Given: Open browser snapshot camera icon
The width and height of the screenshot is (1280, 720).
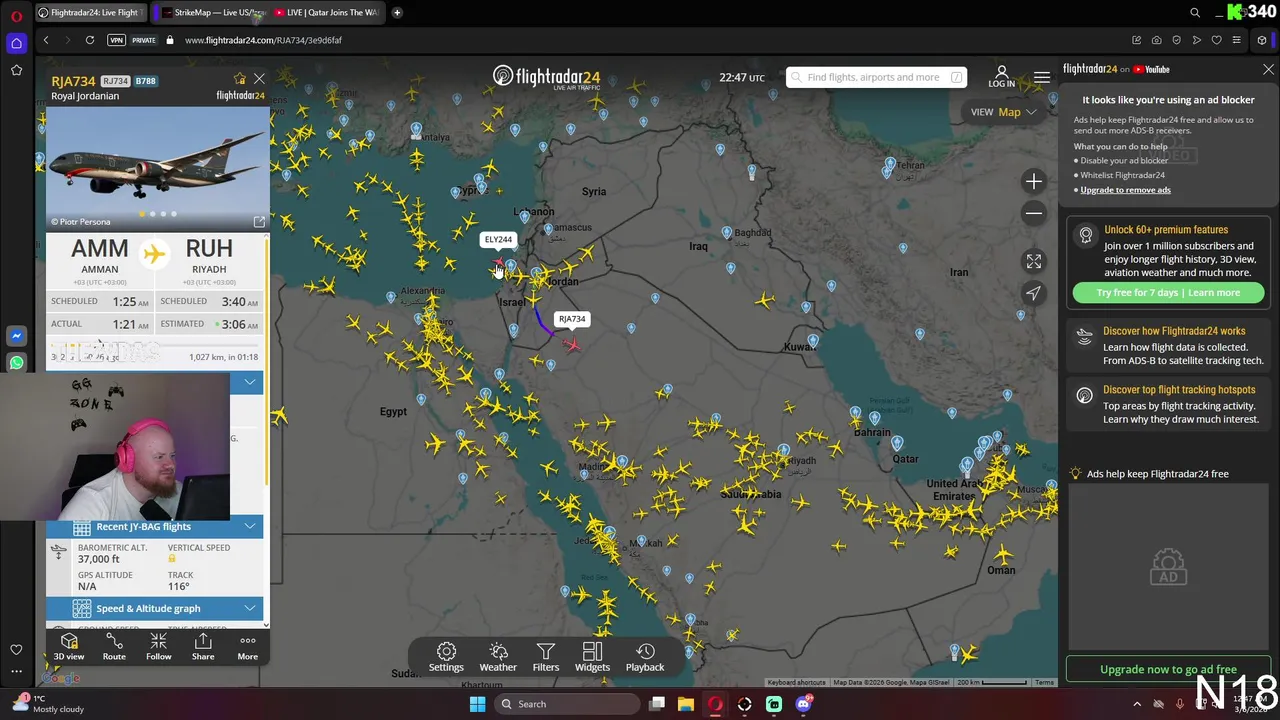Looking at the screenshot, I should coord(1157,40).
